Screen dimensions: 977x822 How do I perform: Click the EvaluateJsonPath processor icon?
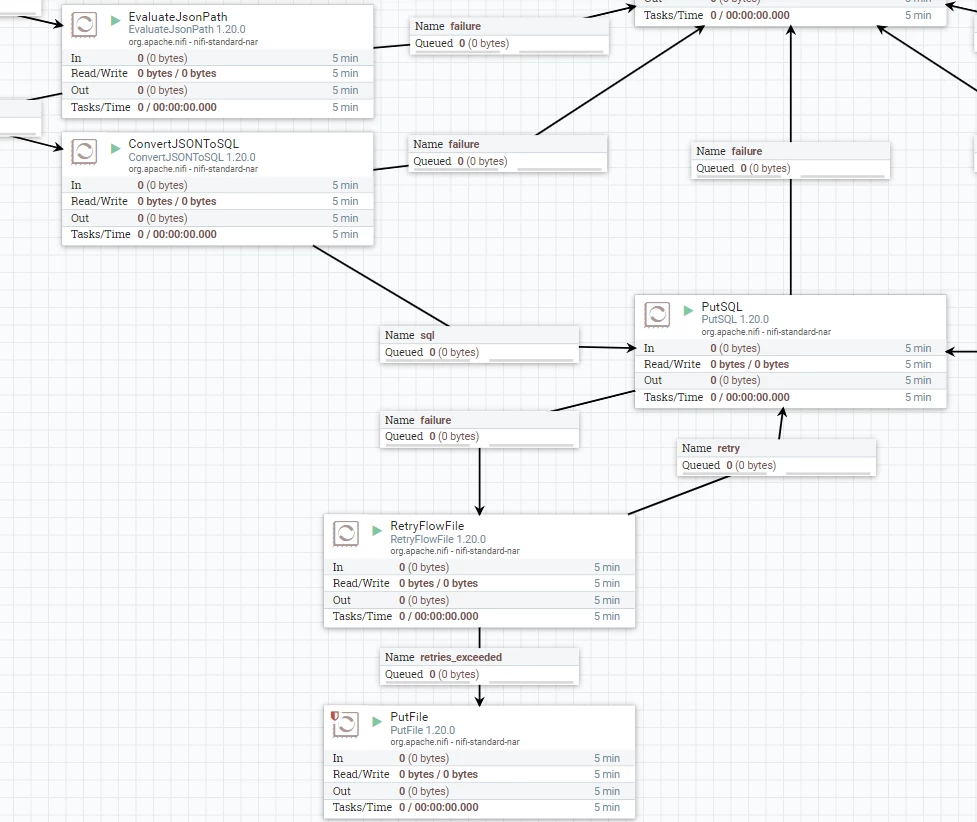(84, 25)
